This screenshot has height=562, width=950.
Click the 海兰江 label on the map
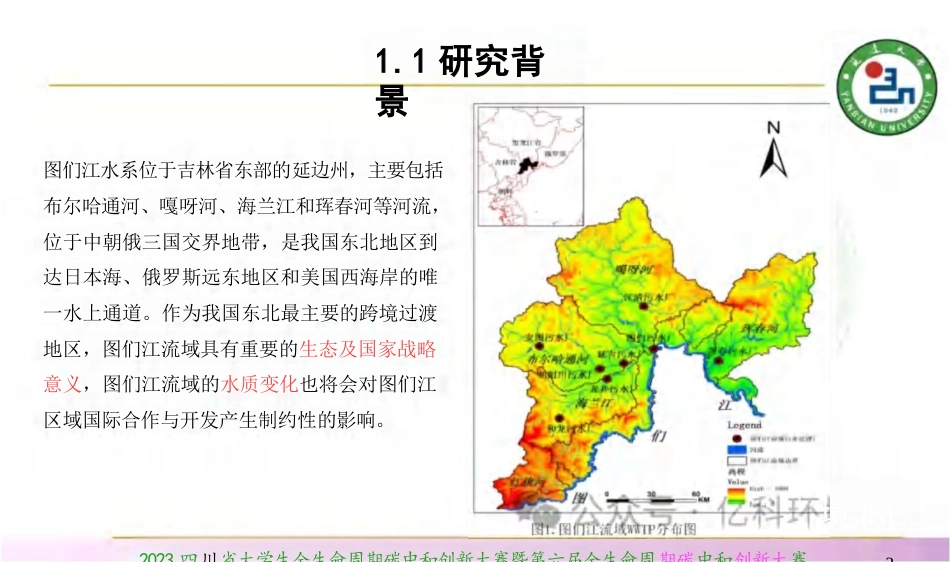[594, 403]
